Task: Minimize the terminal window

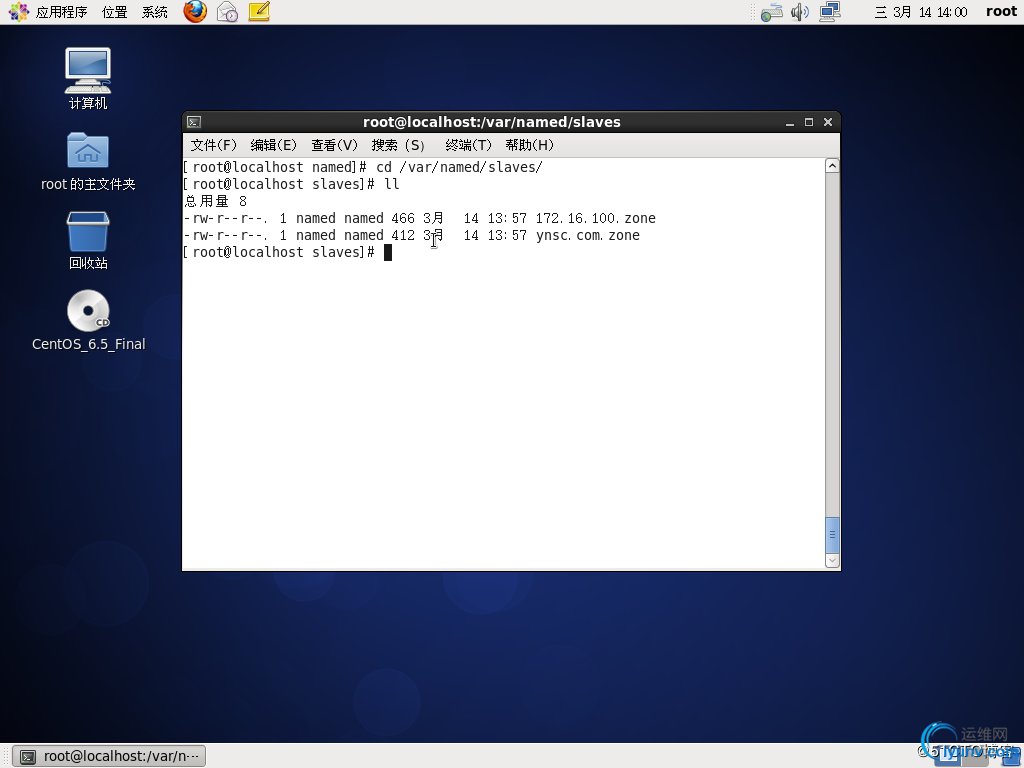Action: click(x=790, y=122)
